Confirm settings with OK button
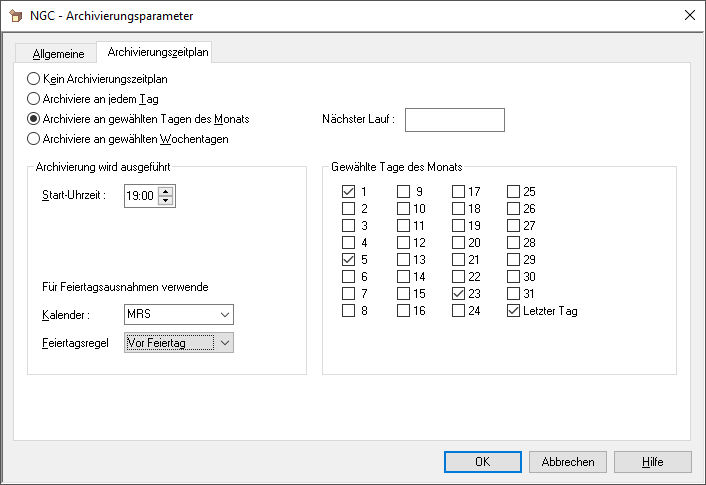Viewport: 706px width, 485px height. [x=482, y=462]
